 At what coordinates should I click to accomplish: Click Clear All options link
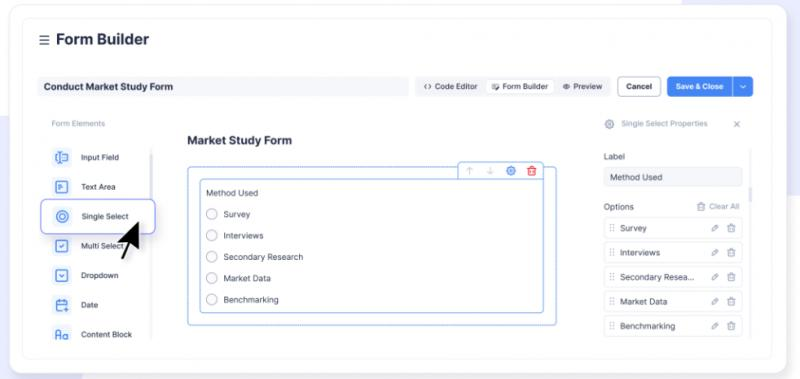pyautogui.click(x=718, y=207)
